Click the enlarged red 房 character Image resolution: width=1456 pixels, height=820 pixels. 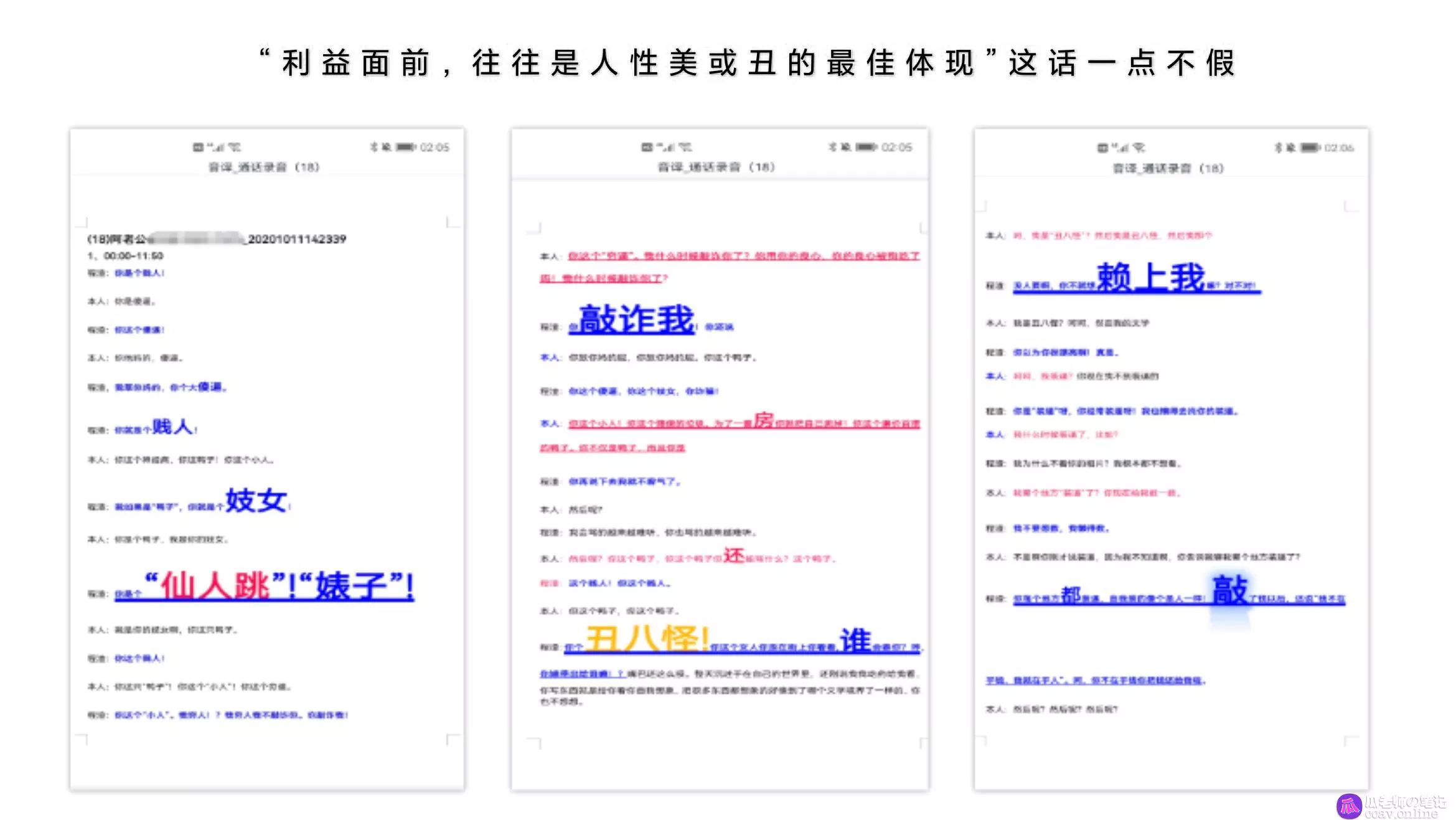coord(764,420)
